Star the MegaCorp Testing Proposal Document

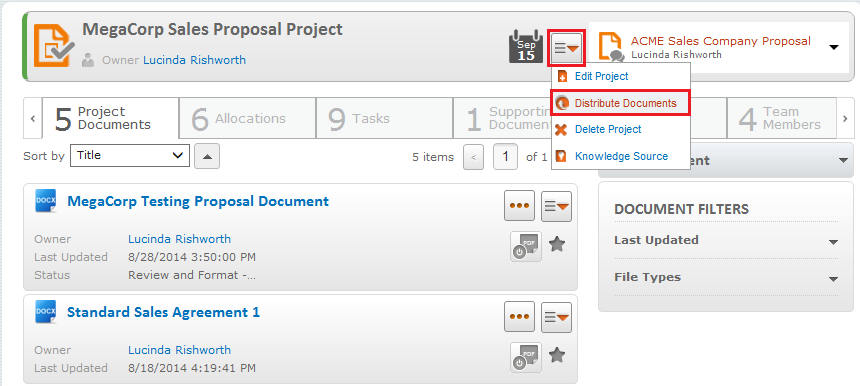557,244
